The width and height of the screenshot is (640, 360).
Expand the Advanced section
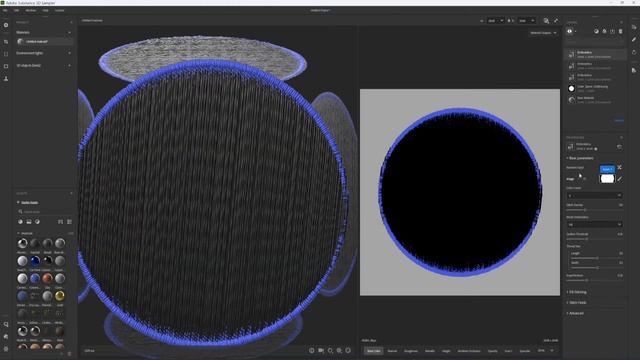click(575, 313)
